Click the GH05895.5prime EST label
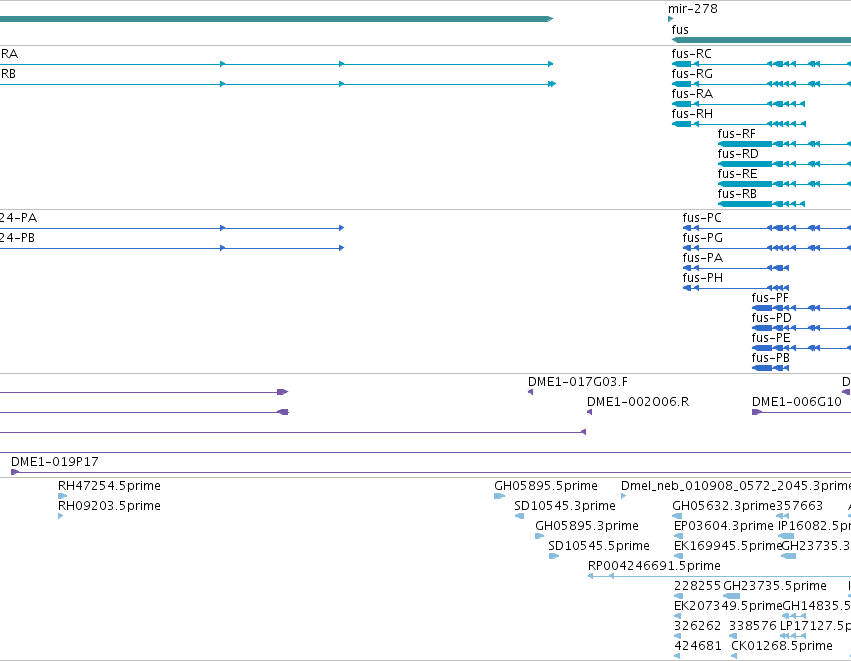The image size is (851, 661). pyautogui.click(x=545, y=486)
